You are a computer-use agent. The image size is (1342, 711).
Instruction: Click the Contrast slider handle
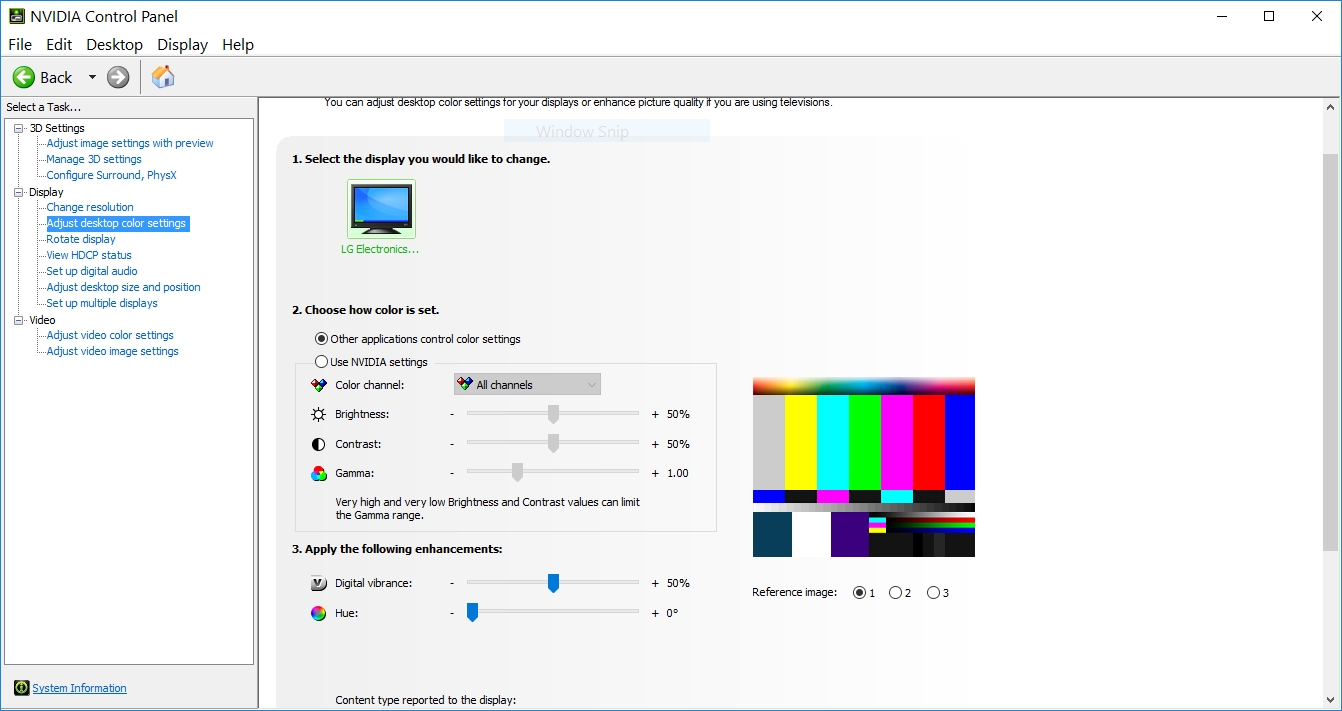(553, 443)
